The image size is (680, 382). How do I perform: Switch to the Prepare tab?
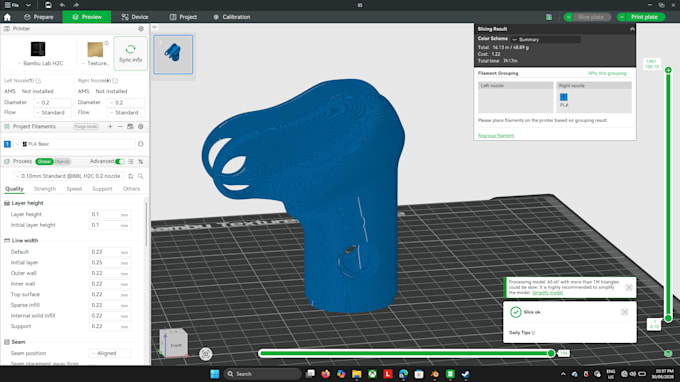[x=39, y=17]
